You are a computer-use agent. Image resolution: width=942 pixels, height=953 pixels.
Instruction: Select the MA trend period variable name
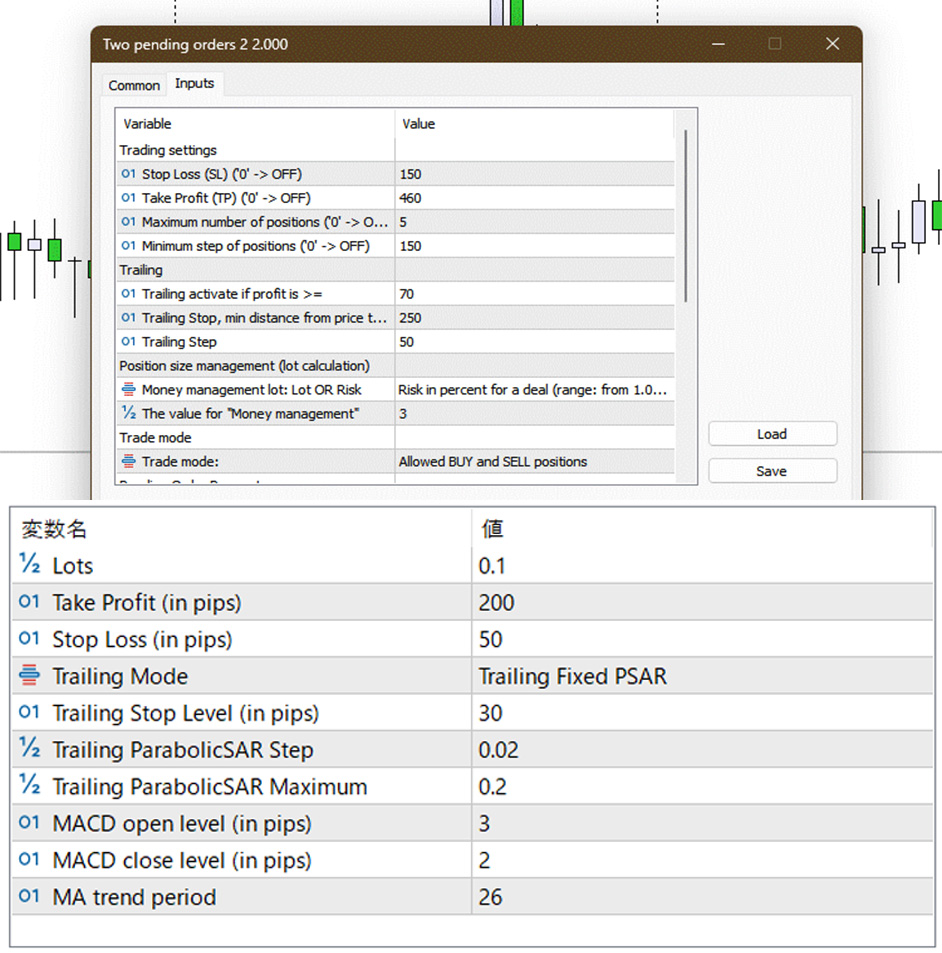click(x=134, y=897)
